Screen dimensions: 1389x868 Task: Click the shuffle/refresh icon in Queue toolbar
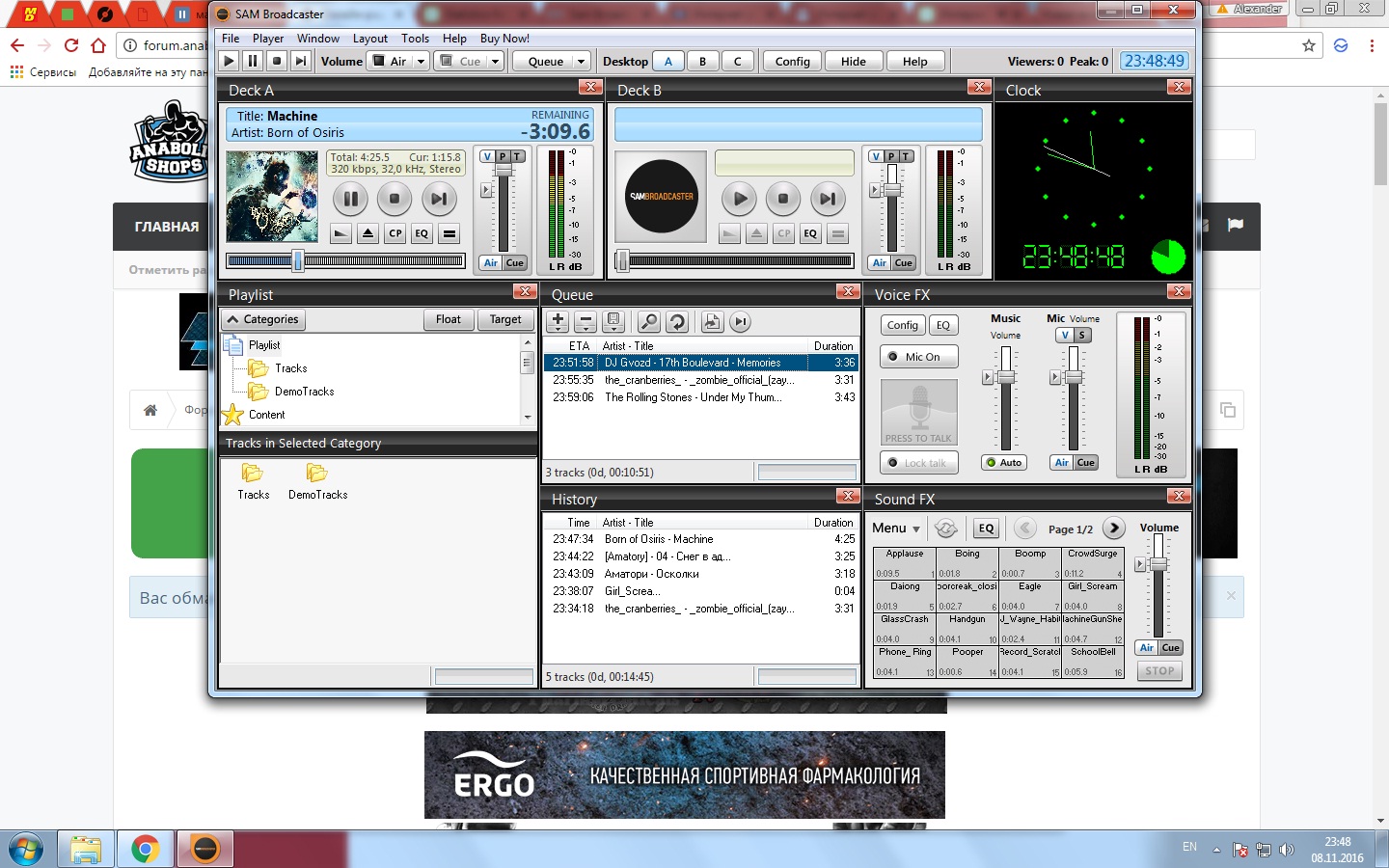pos(677,322)
